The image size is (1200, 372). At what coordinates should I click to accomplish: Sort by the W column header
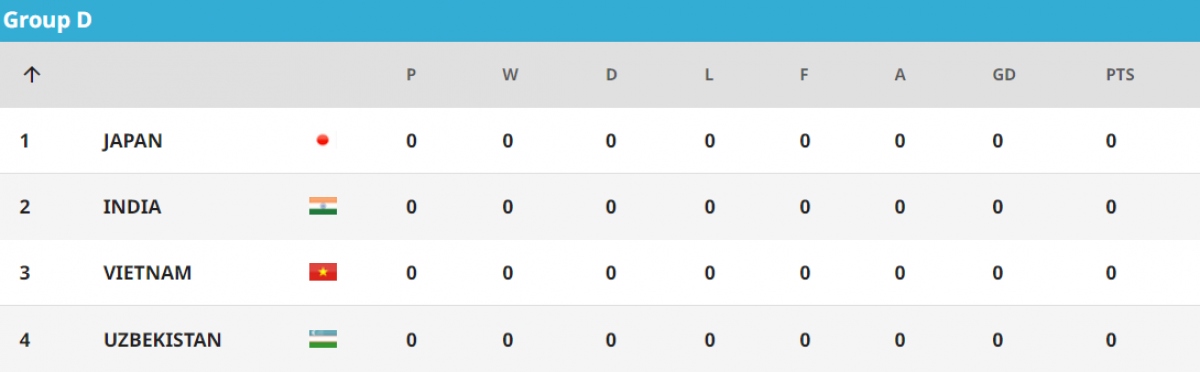pyautogui.click(x=510, y=75)
